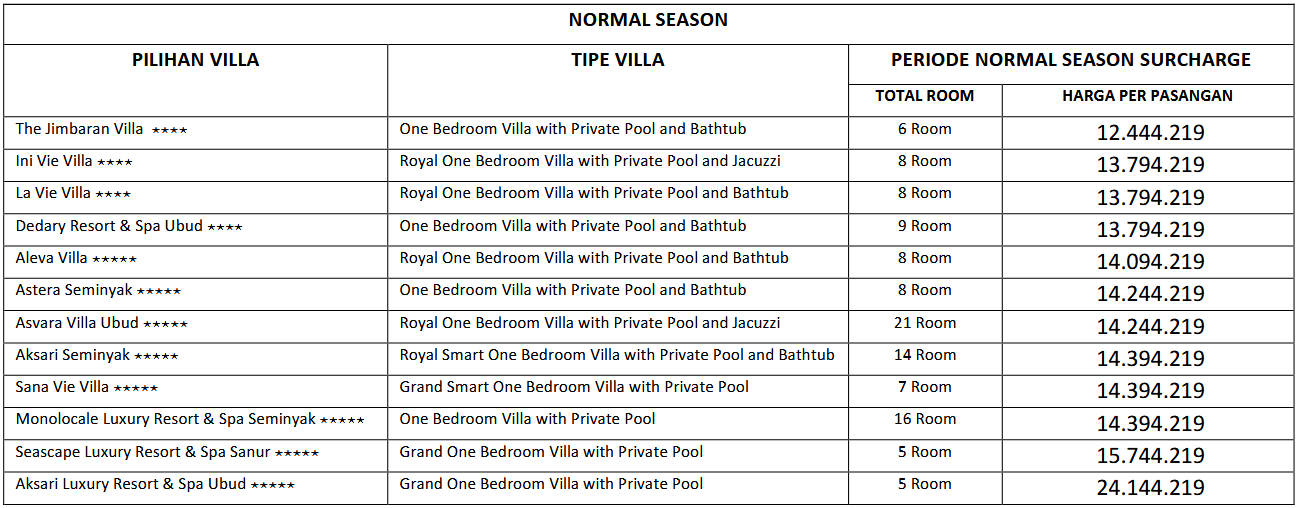This screenshot has height=508, width=1298.
Task: Select the Asvara Villa Ubud cell
Action: tap(101, 323)
